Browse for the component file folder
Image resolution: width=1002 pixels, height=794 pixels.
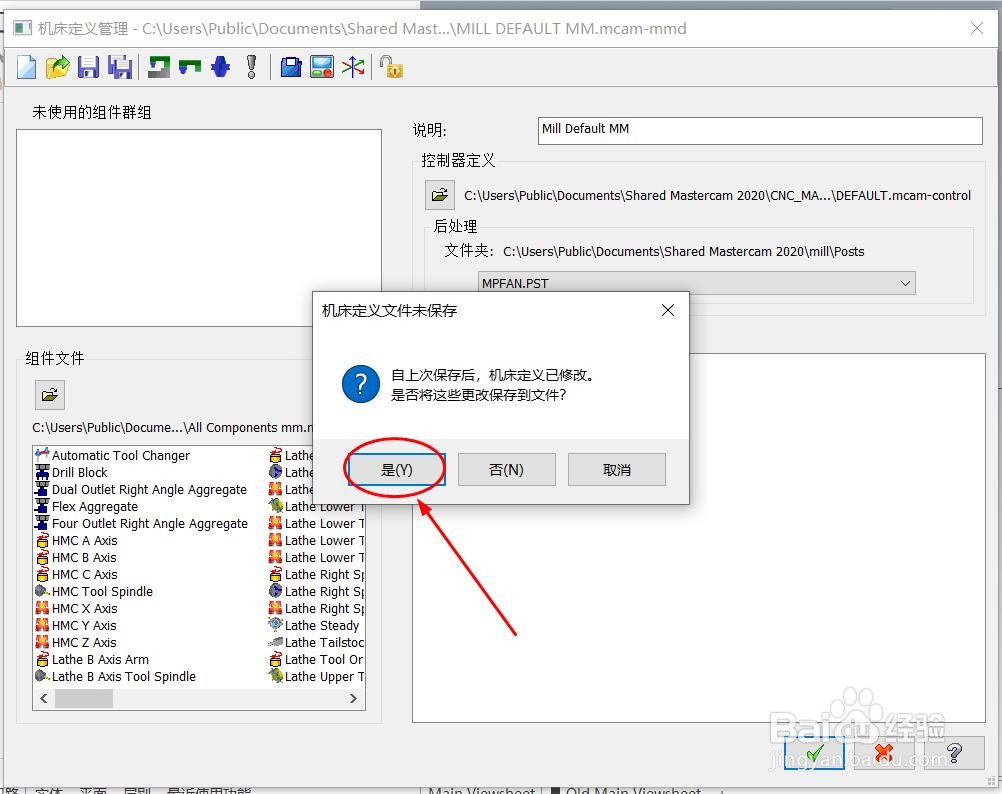pos(50,395)
